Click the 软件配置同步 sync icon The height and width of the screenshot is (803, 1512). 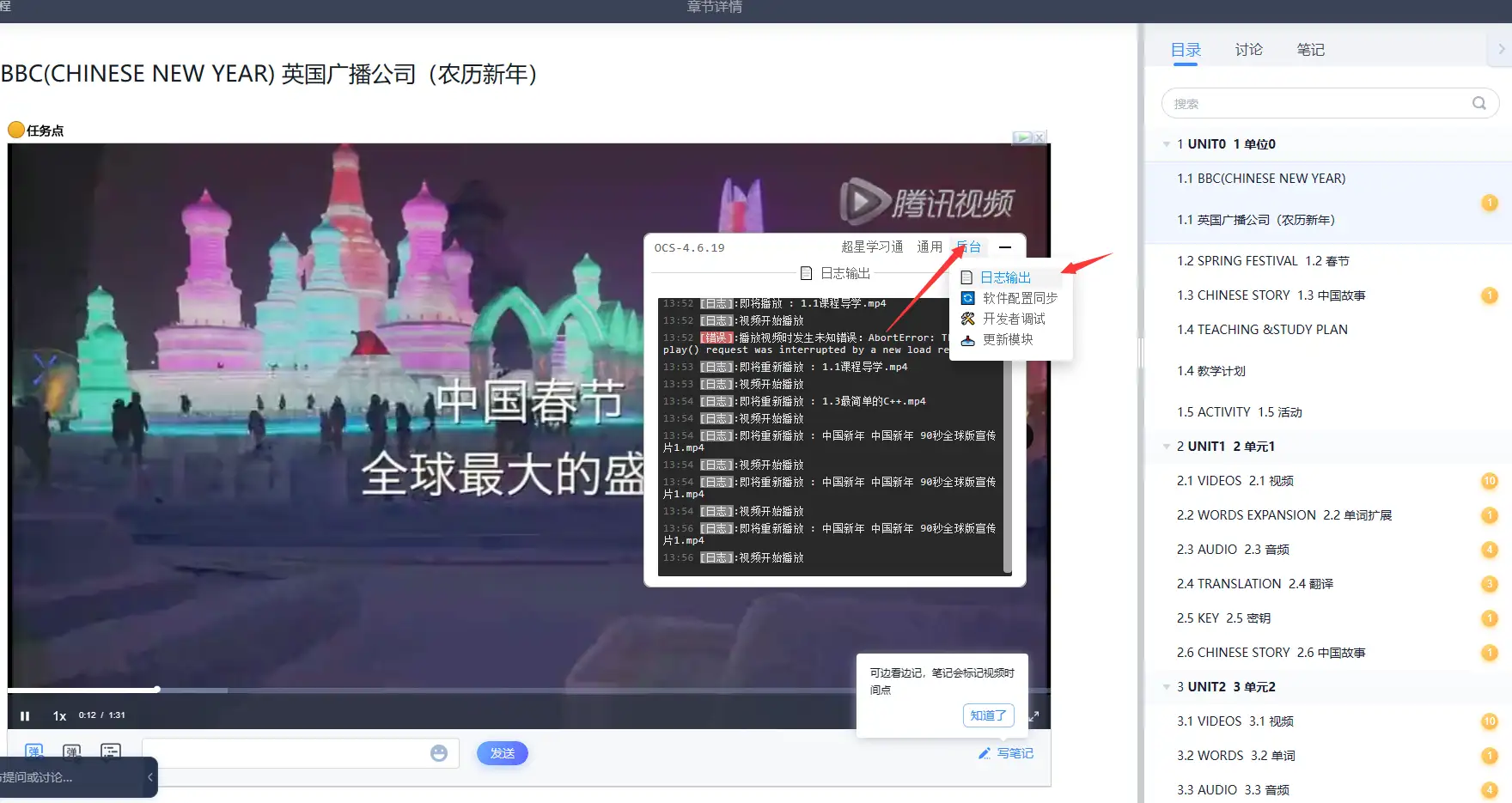click(x=968, y=298)
